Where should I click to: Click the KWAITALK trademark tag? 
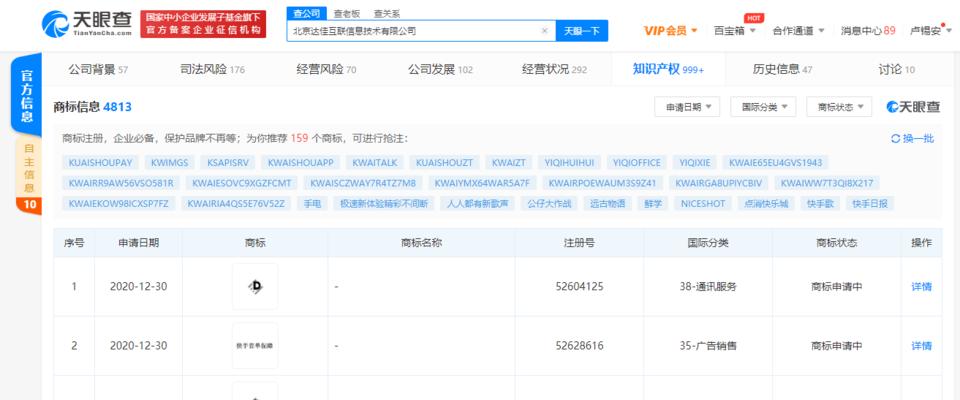[375, 162]
